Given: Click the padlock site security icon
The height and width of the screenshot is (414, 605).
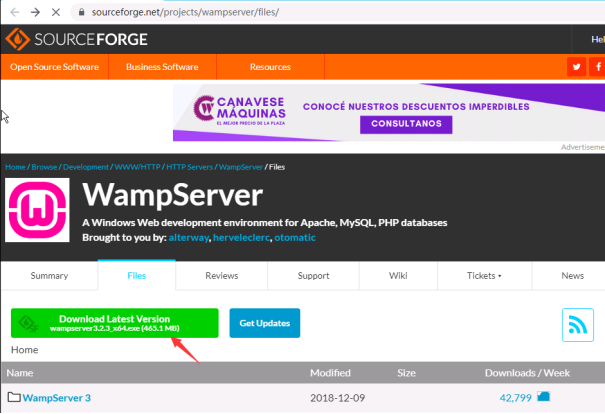Looking at the screenshot, I should pos(81,12).
